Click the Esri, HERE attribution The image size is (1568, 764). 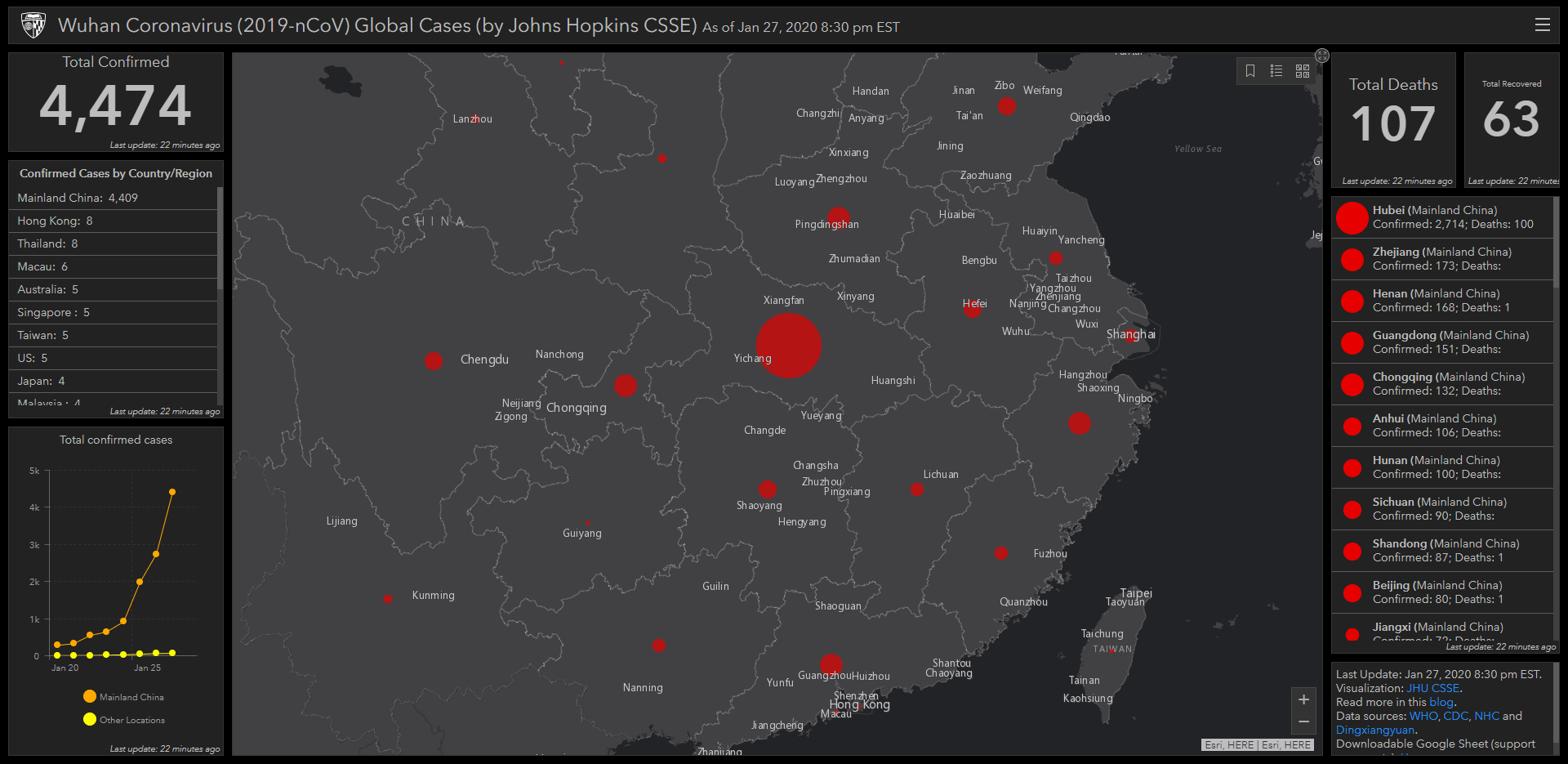point(1258,744)
